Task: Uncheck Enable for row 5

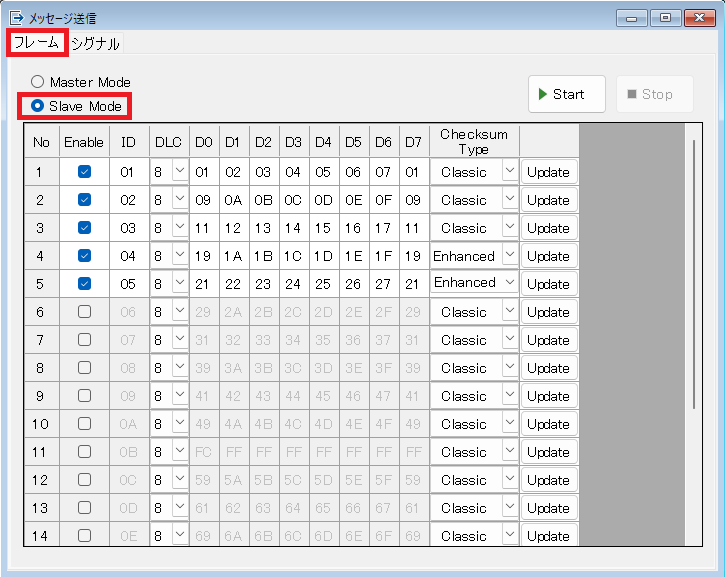Action: (84, 283)
